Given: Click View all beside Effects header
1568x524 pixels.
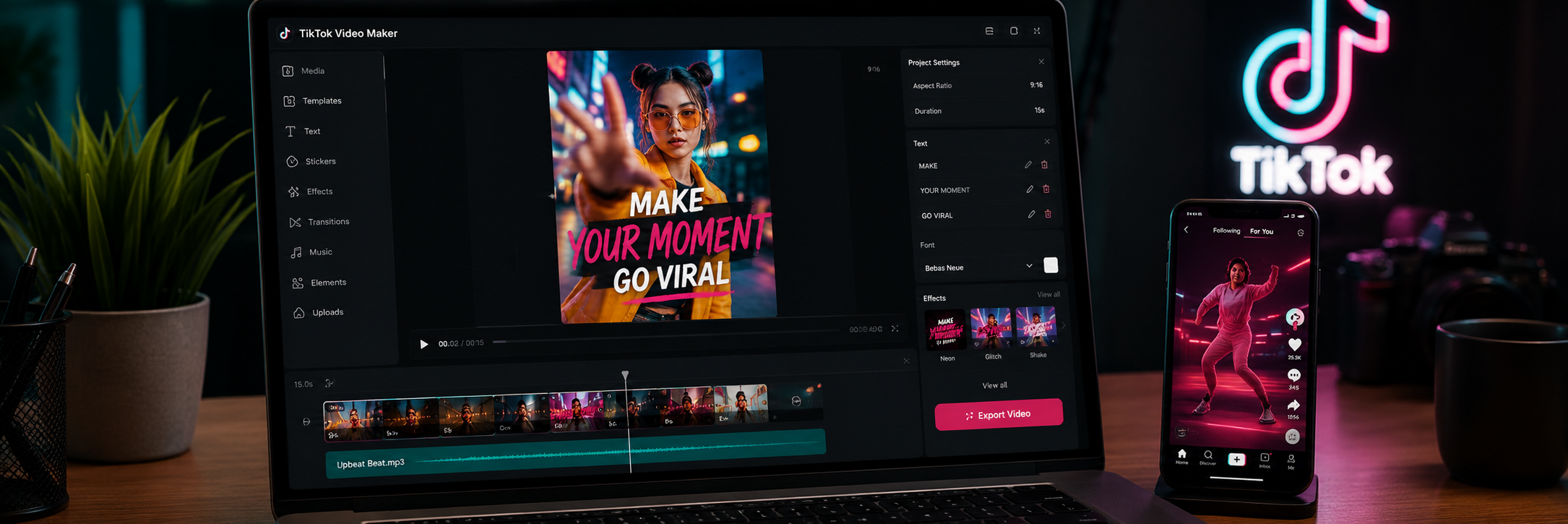Looking at the screenshot, I should [x=1048, y=294].
